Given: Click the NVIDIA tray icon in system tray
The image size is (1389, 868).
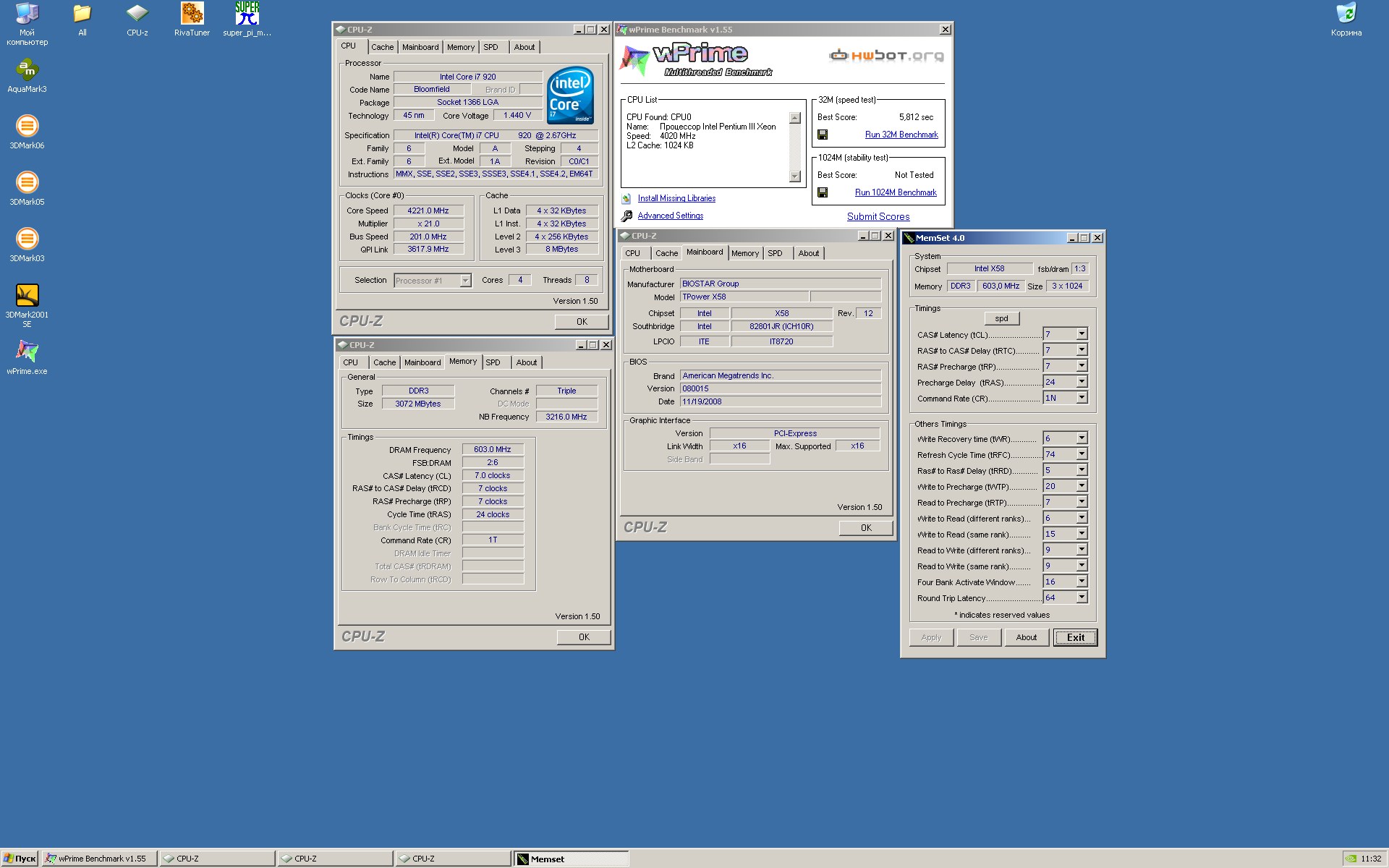Looking at the screenshot, I should click(1350, 859).
